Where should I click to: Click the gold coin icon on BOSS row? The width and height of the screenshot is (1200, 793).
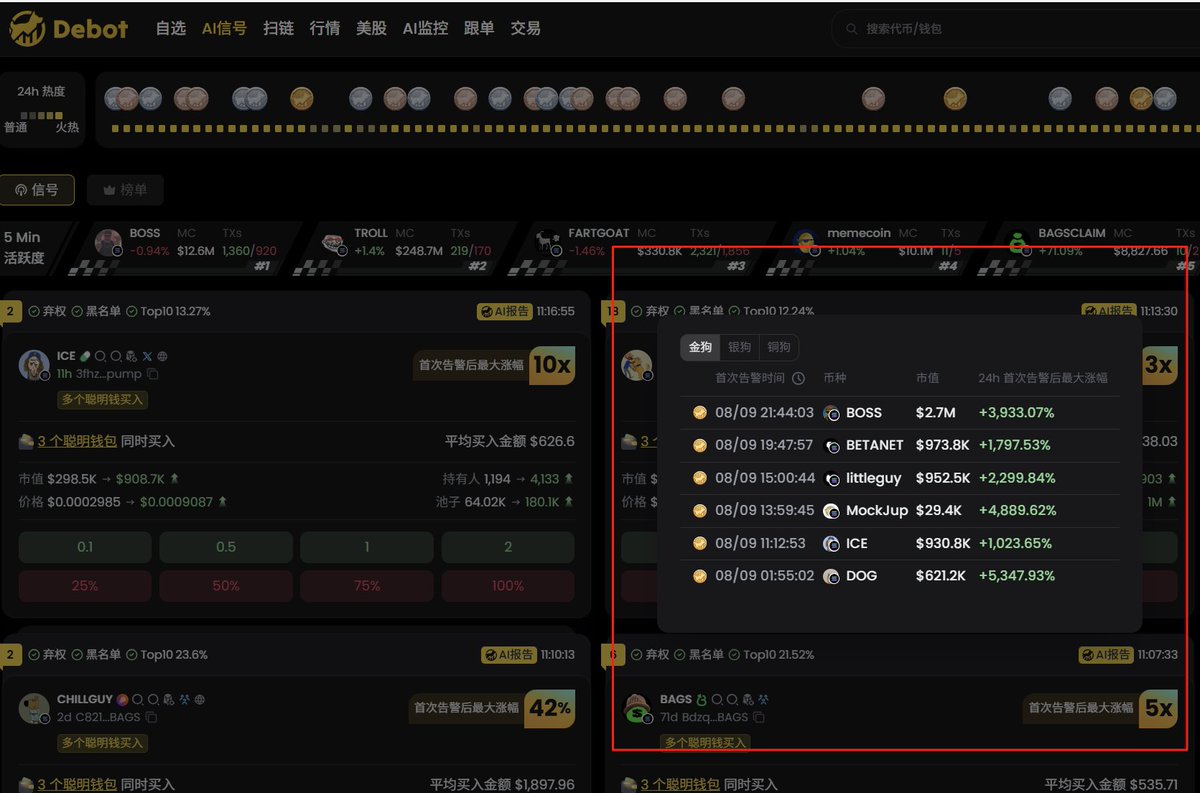click(700, 412)
